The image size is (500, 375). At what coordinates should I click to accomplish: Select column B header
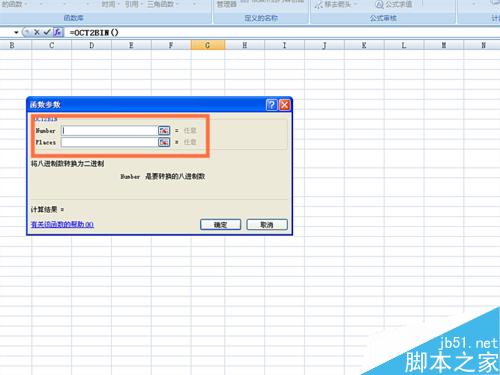[12, 45]
